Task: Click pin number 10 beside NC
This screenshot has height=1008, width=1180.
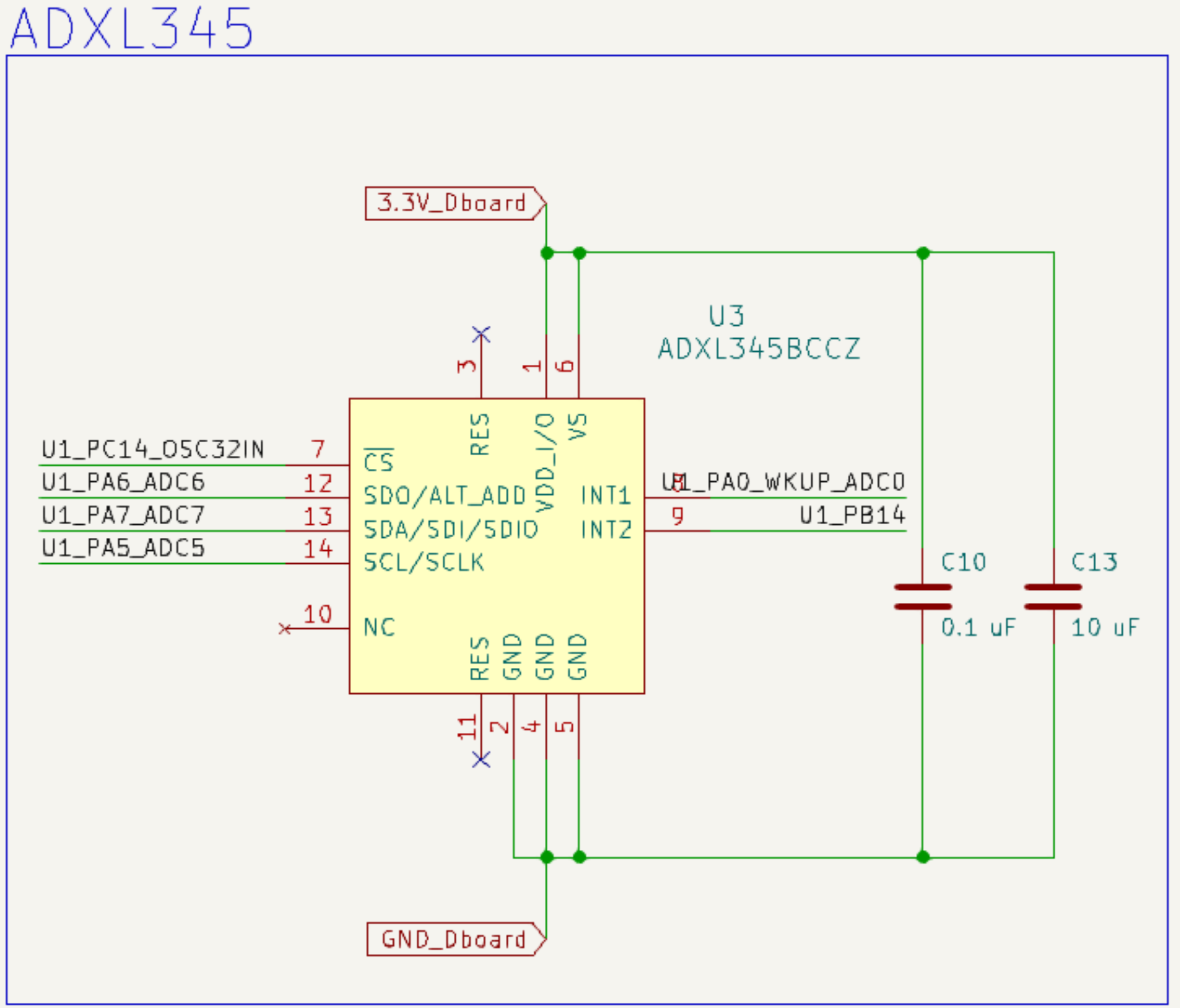Action: click(318, 614)
